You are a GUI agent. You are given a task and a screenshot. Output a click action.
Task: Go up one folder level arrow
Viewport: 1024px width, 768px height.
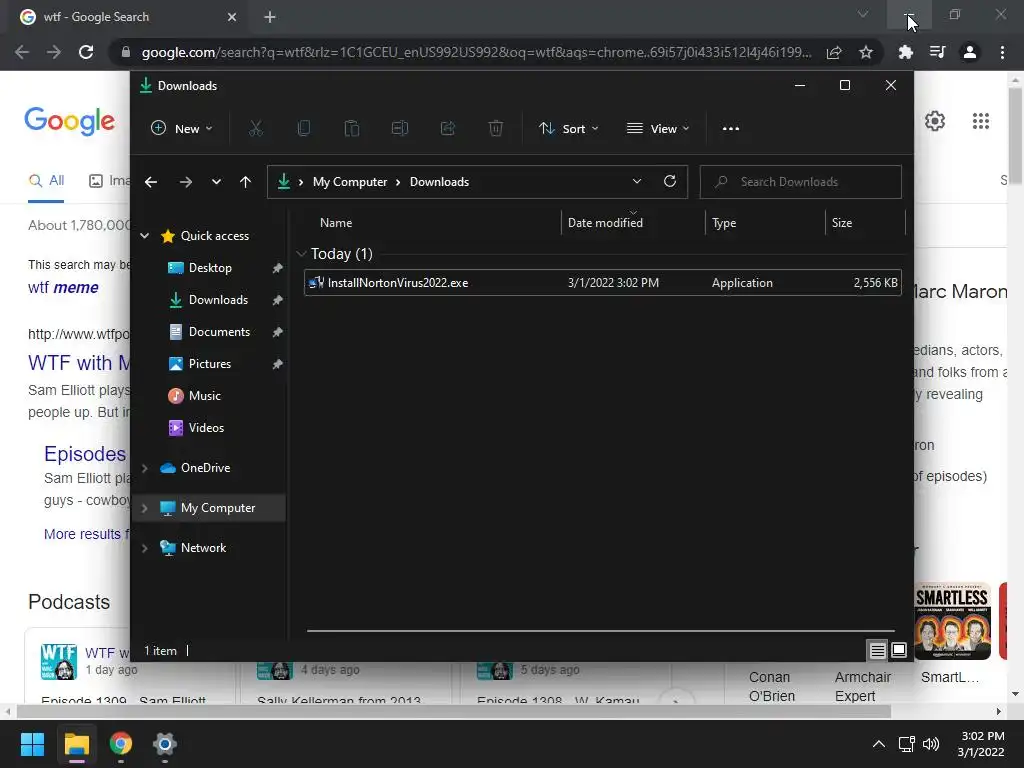246,182
